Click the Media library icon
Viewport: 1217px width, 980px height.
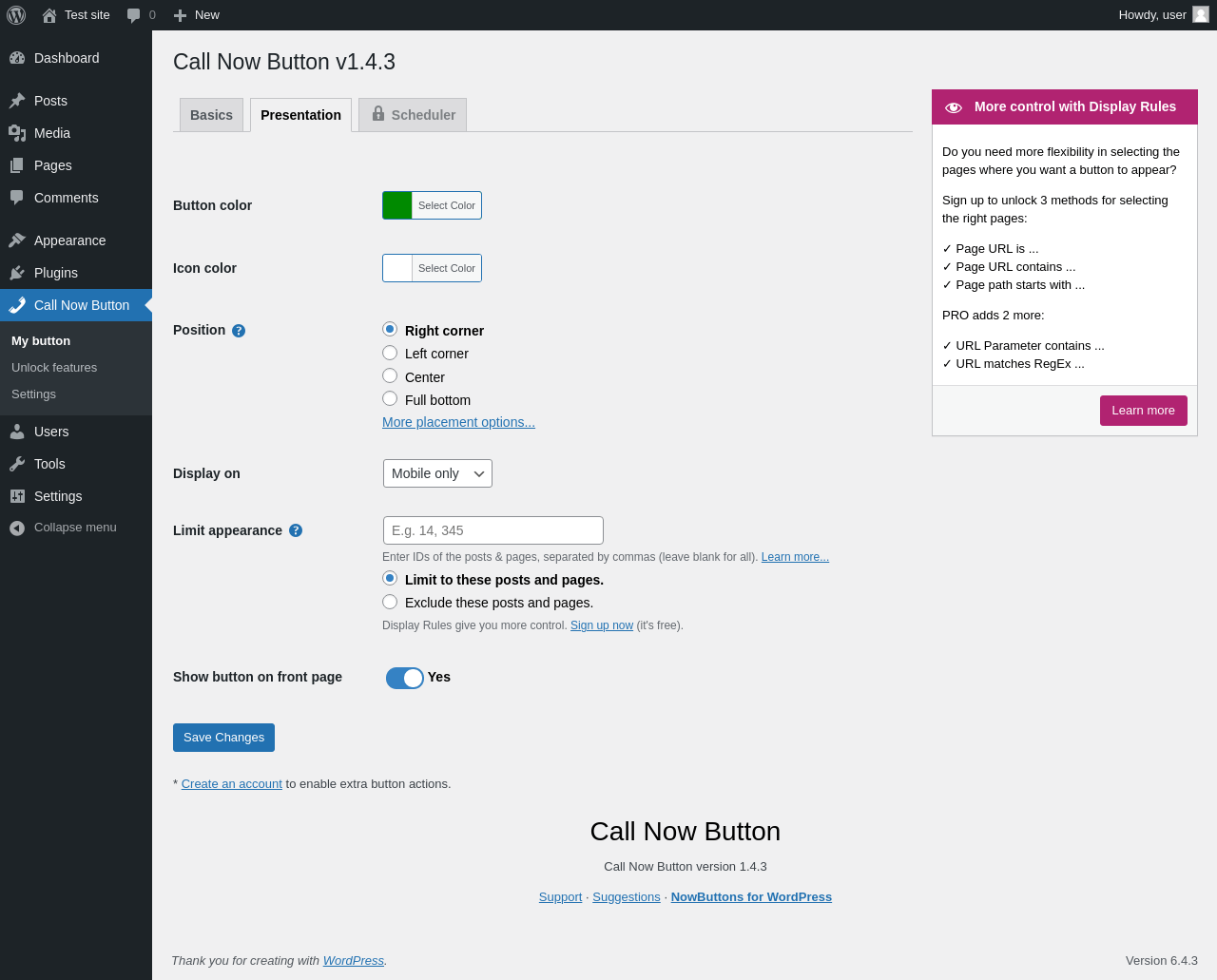pyautogui.click(x=17, y=133)
